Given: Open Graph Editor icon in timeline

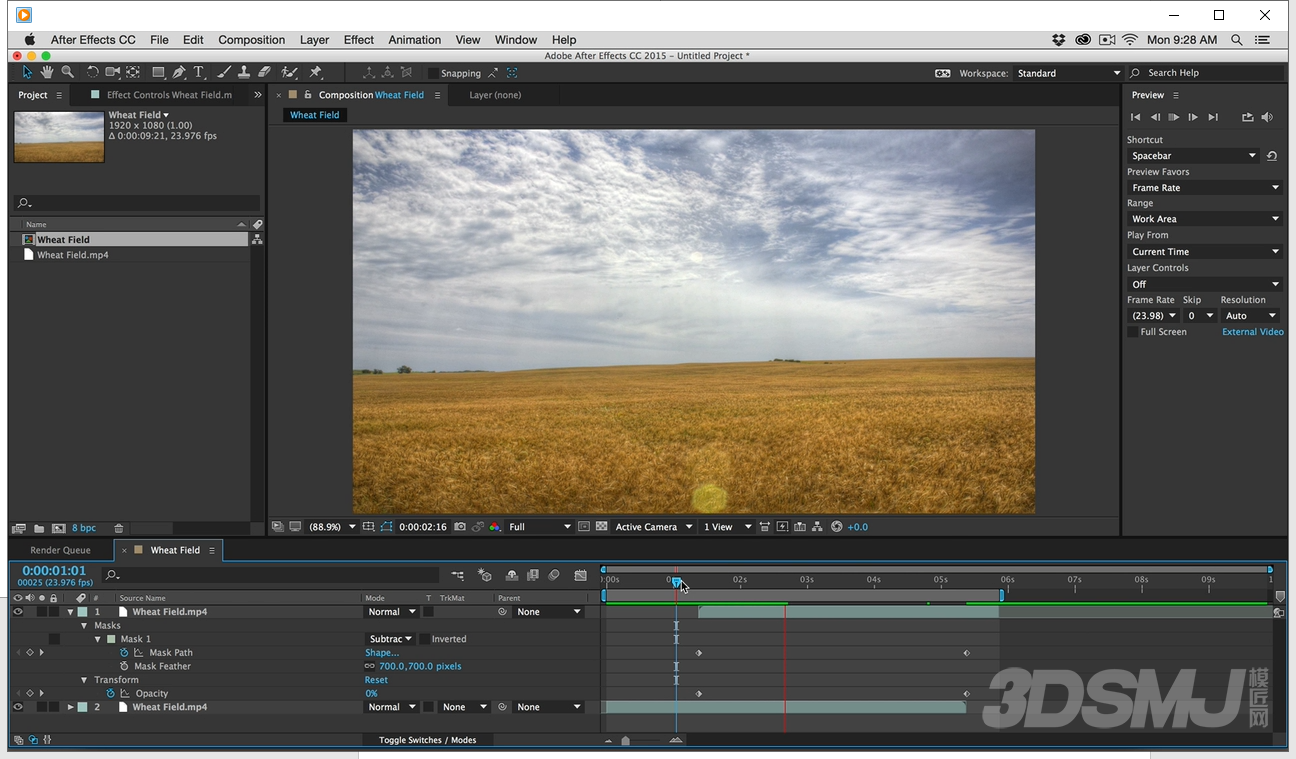Looking at the screenshot, I should click(580, 575).
